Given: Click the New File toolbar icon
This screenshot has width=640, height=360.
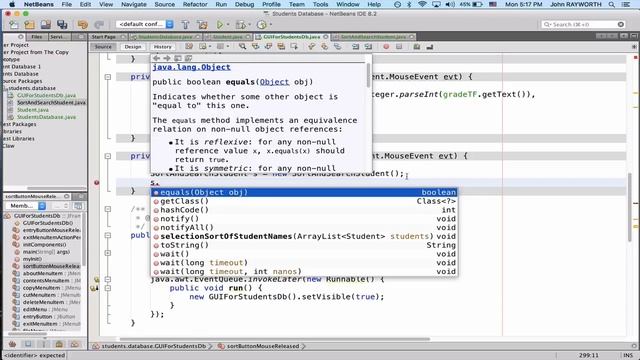Looking at the screenshot, I should coord(13,24).
